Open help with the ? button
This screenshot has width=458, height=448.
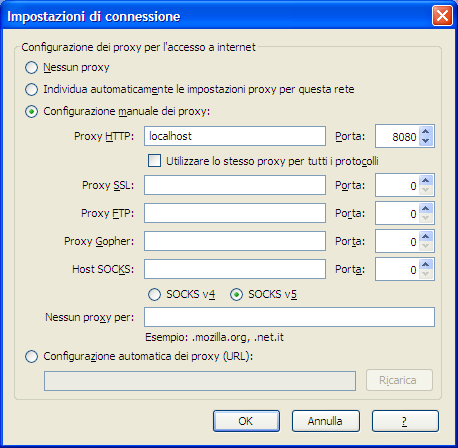pos(405,421)
